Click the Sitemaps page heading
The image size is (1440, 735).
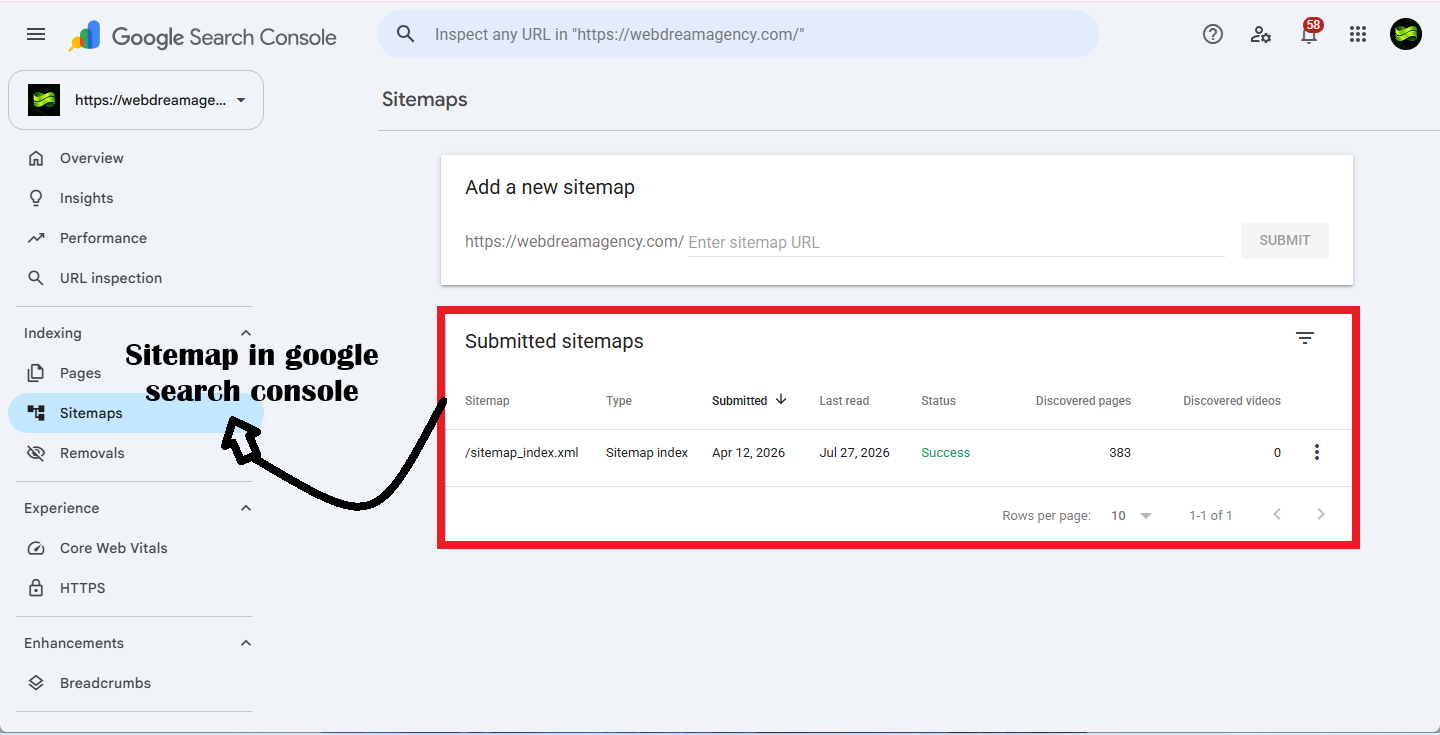pos(425,99)
